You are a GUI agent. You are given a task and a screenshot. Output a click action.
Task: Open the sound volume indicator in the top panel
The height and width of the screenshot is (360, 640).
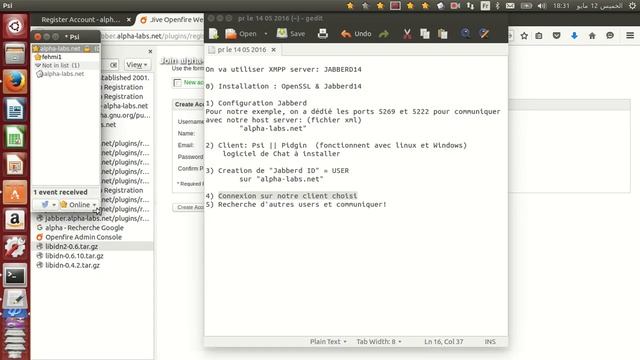coord(542,6)
